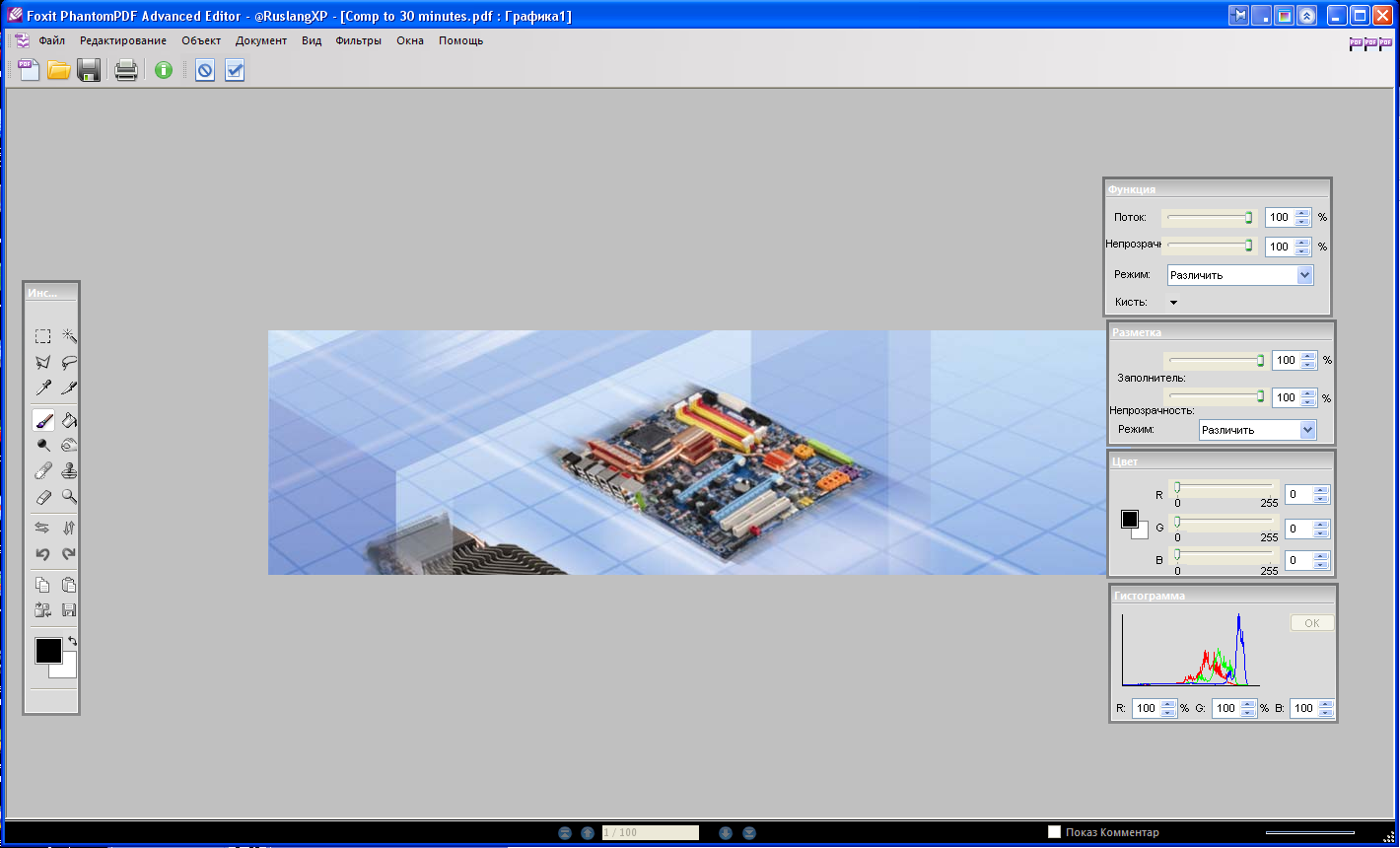This screenshot has height=848, width=1400.
Task: Swap foreground and background colors arrow
Action: click(x=72, y=642)
